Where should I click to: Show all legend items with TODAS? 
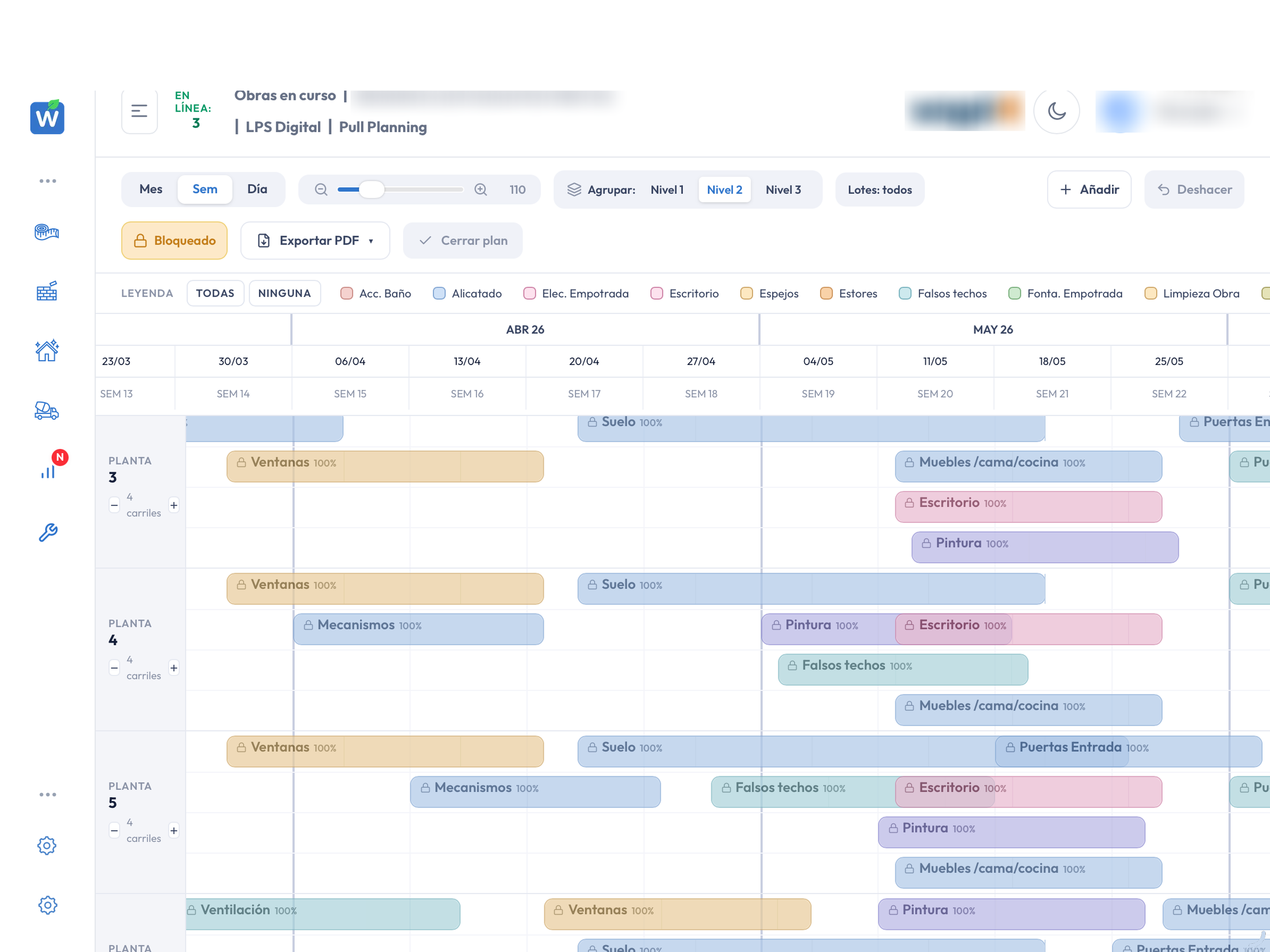pos(215,293)
